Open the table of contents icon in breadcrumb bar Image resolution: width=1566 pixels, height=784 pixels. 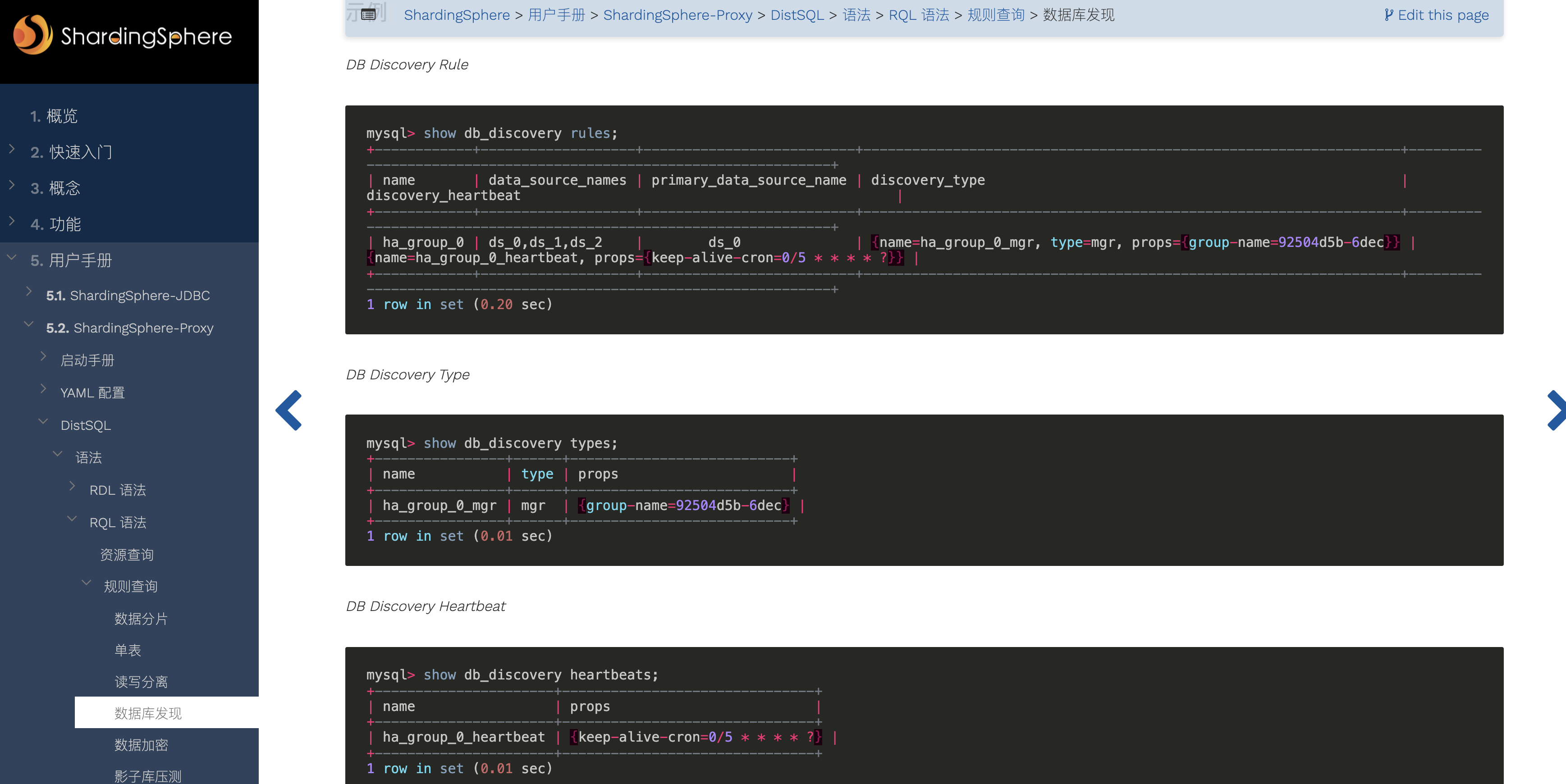[x=368, y=14]
